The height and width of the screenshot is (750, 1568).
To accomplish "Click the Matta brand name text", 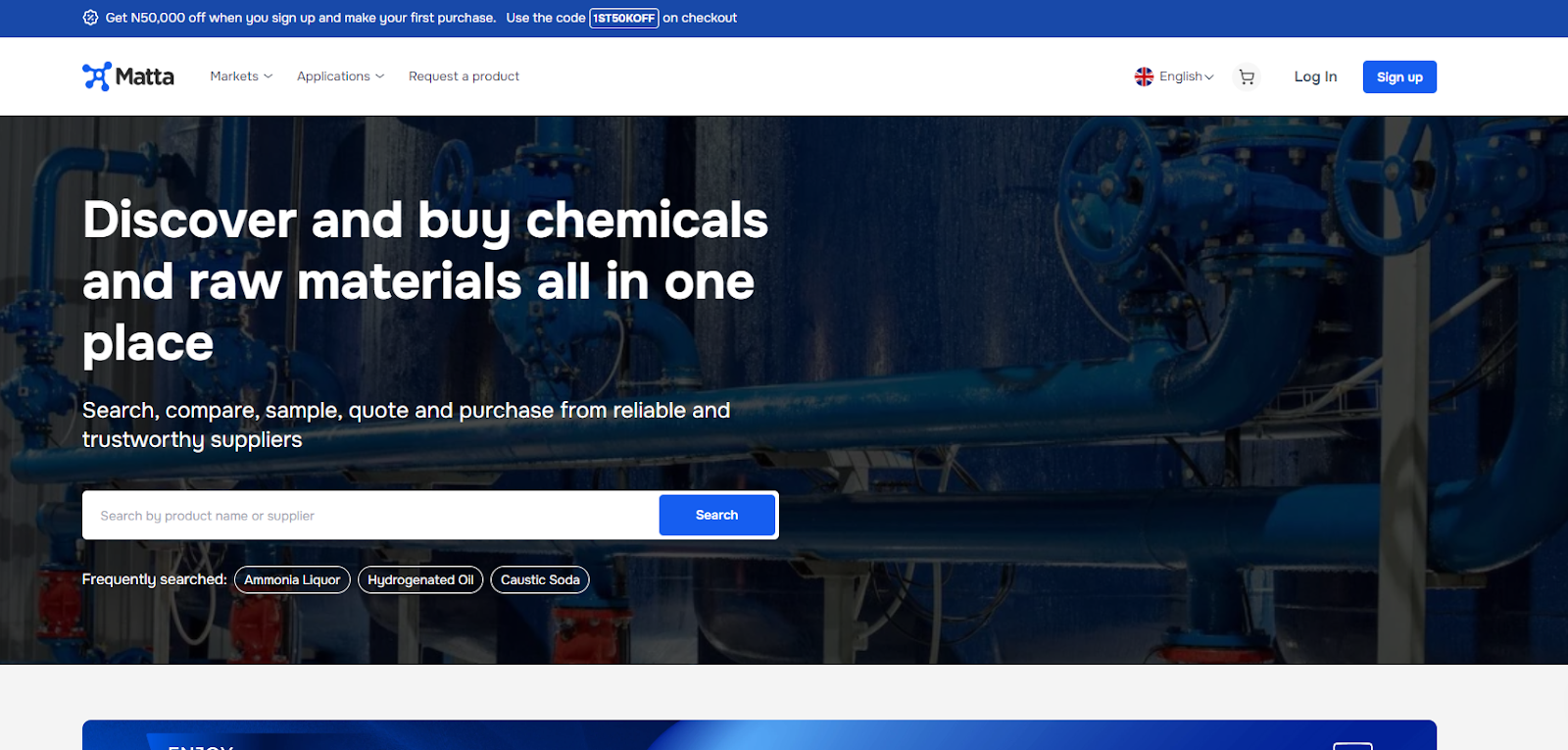I will tap(144, 76).
